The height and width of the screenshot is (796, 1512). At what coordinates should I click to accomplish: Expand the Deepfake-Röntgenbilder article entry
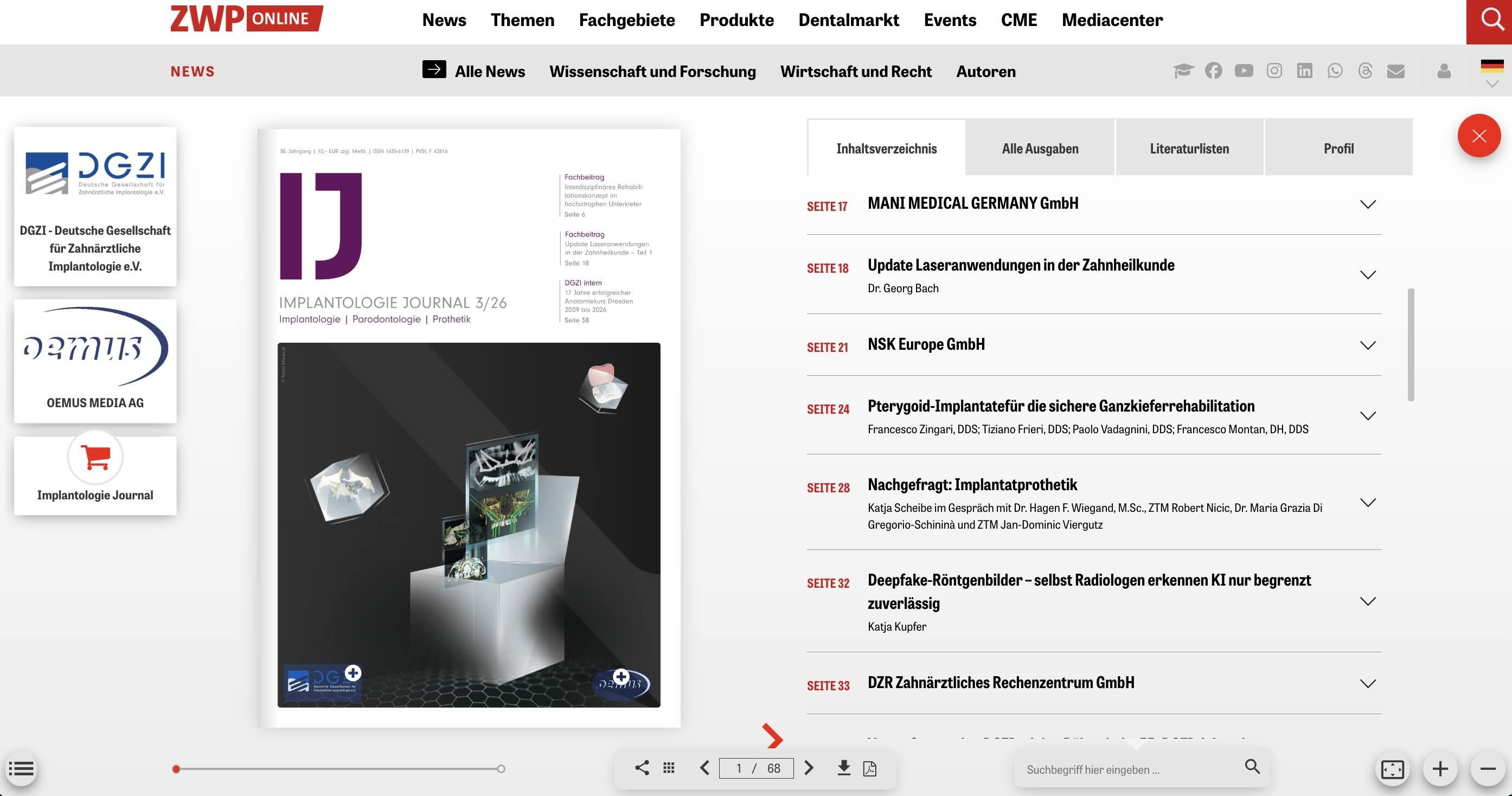(1368, 601)
